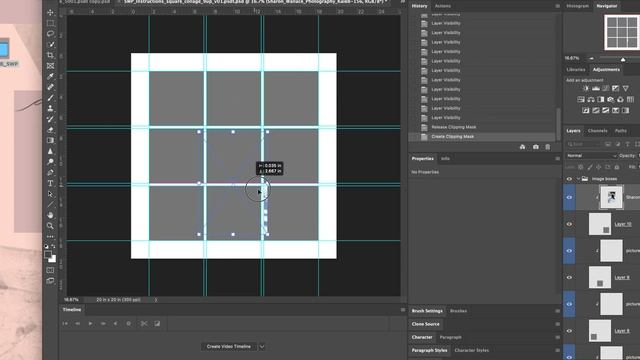Open the Edit Toolbar three-dots button

tap(50, 236)
